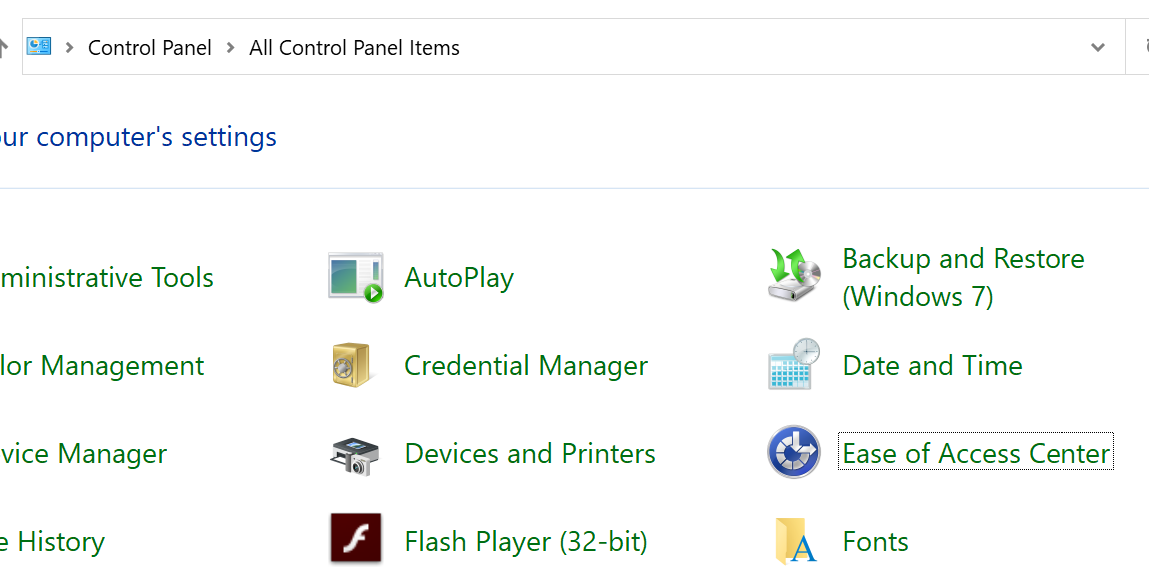Click the Control Panel icon in address bar
The width and height of the screenshot is (1149, 580).
pyautogui.click(x=39, y=47)
